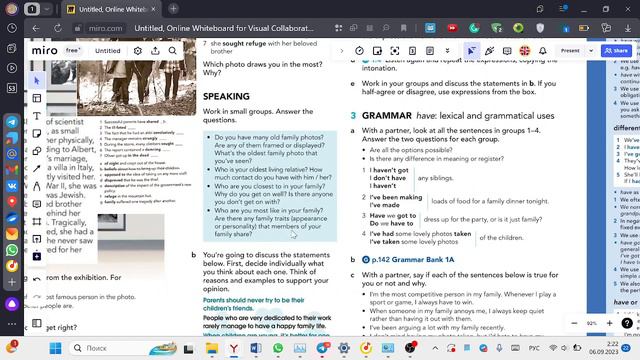Search the board with magnifier icon
The image size is (640, 360).
(173, 51)
